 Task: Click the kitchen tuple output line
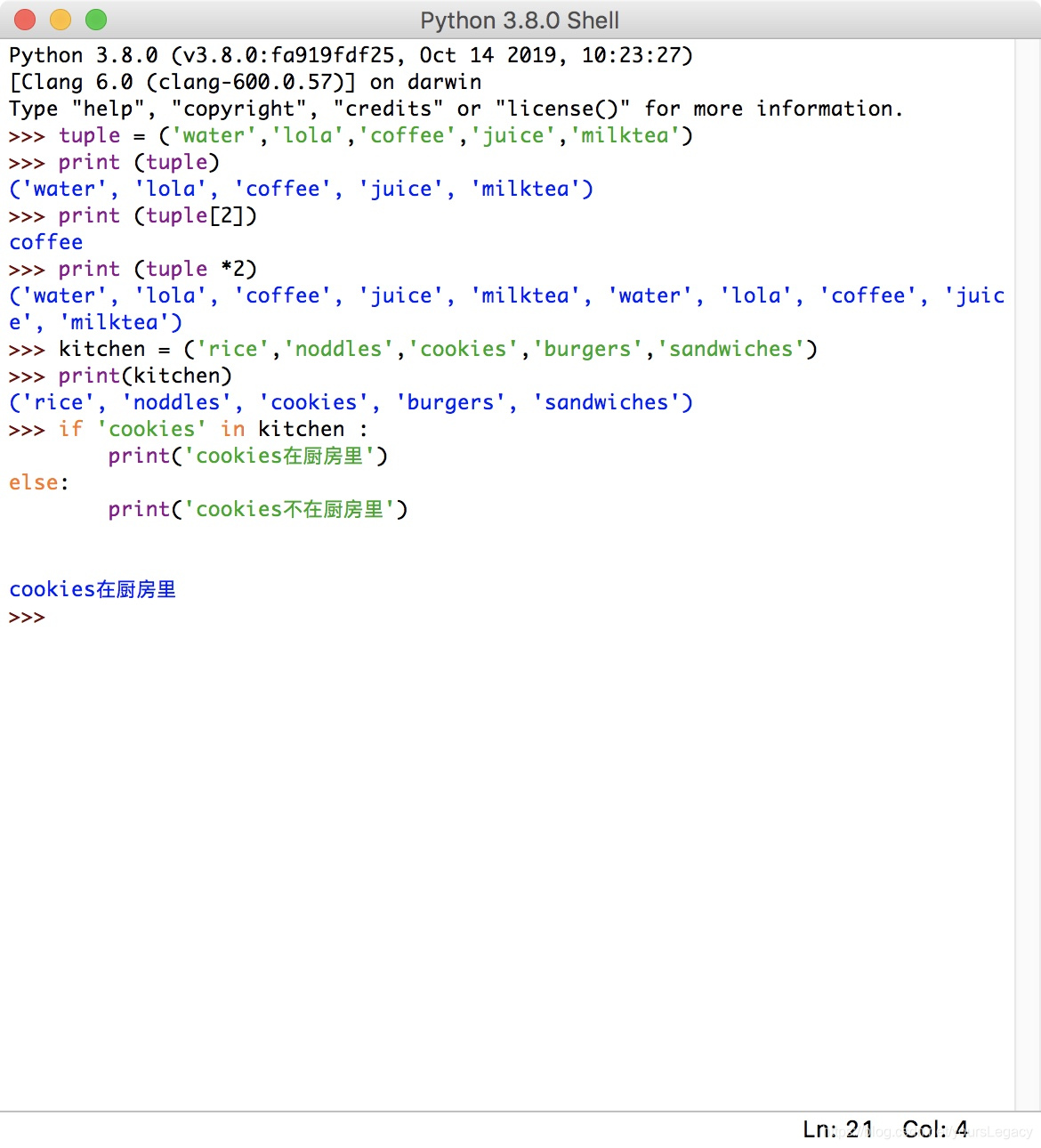351,402
